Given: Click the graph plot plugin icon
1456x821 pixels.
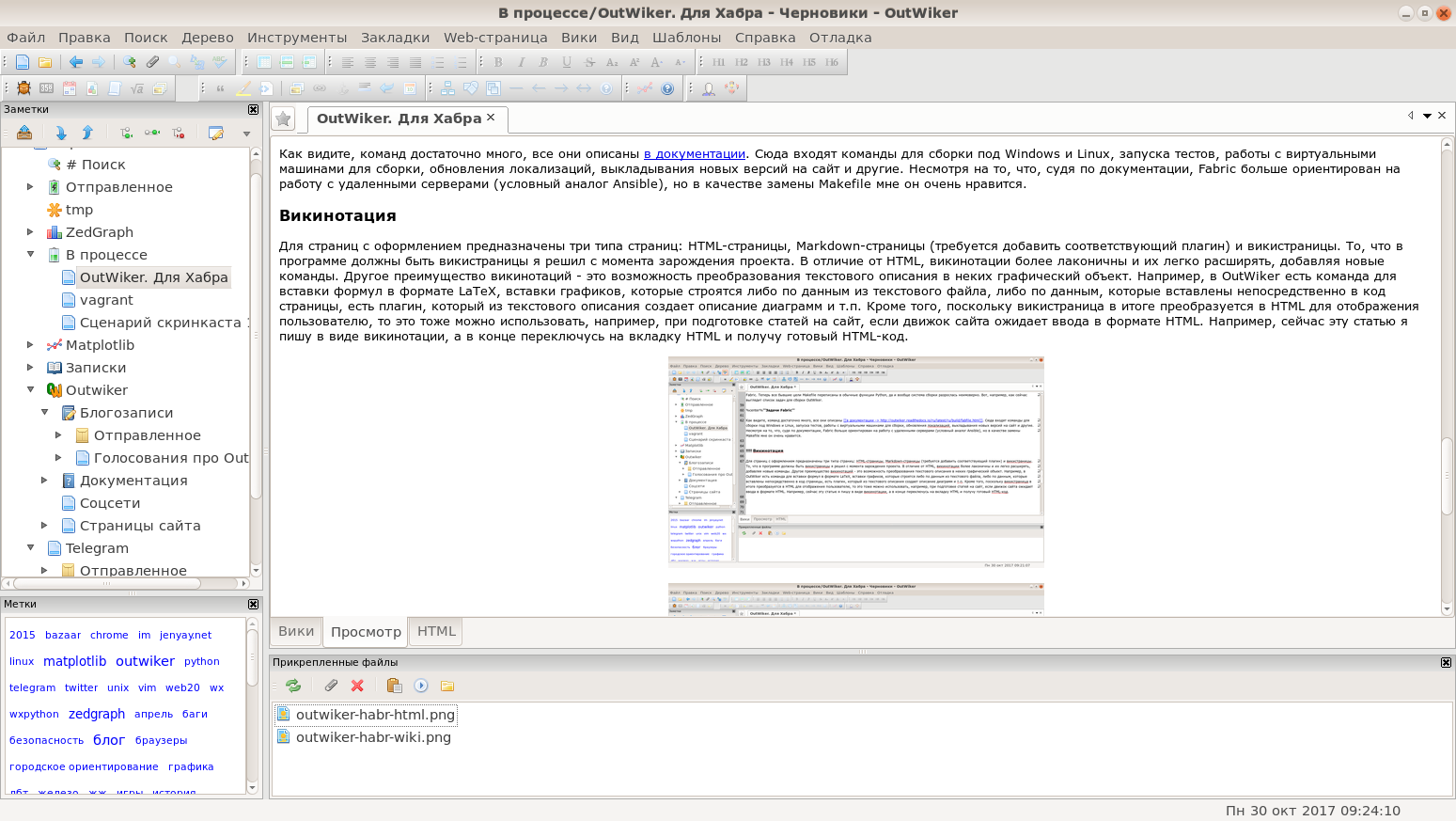Looking at the screenshot, I should [644, 88].
